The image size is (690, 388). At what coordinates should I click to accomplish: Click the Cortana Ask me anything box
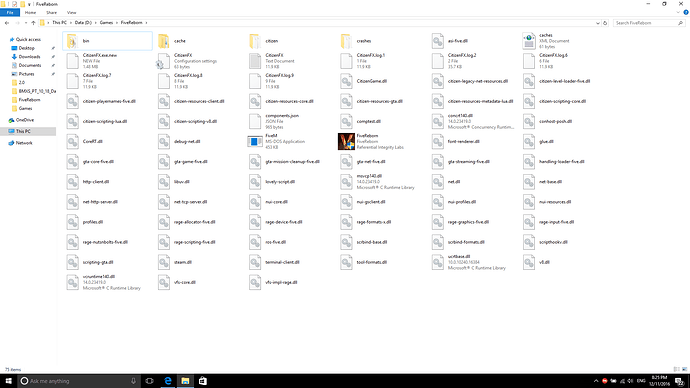tap(78, 381)
